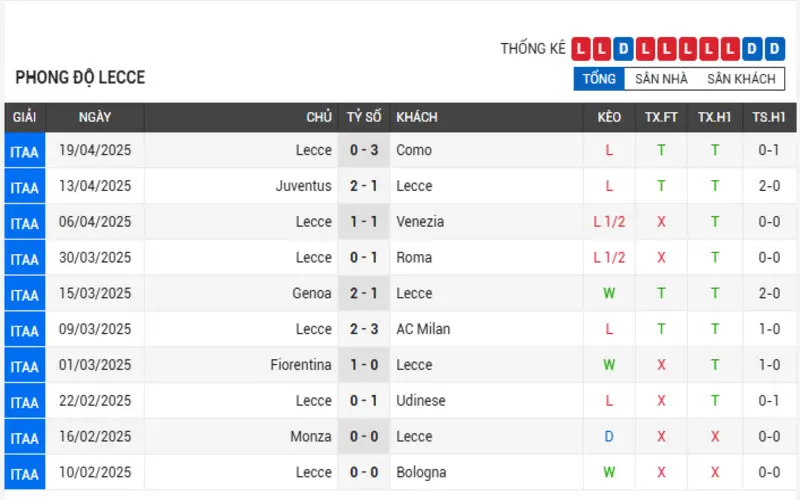The image size is (800, 500).
Task: Open the SÂN KHÁCH tab
Action: tap(741, 79)
